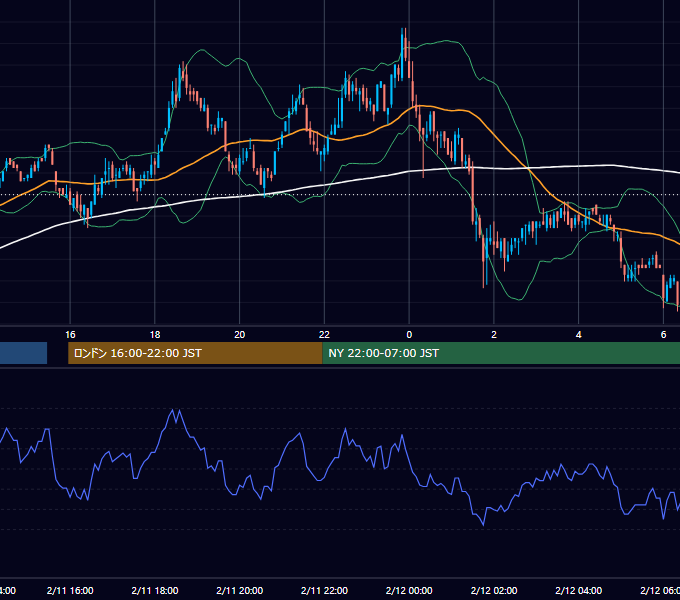Image resolution: width=680 pixels, height=600 pixels.
Task: Click the 20 hour axis label
Action: [239, 335]
